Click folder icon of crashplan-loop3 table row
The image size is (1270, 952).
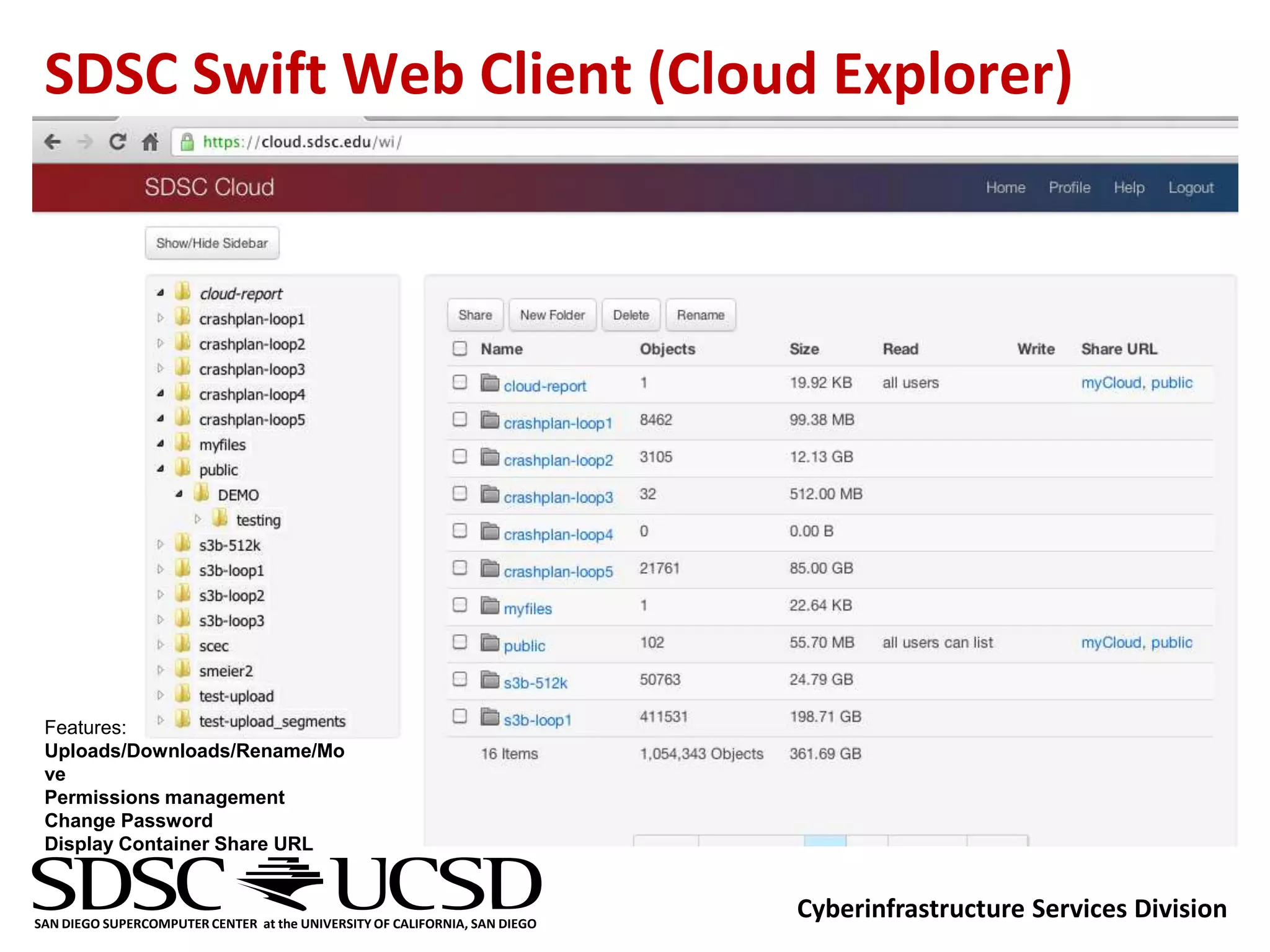pos(490,495)
